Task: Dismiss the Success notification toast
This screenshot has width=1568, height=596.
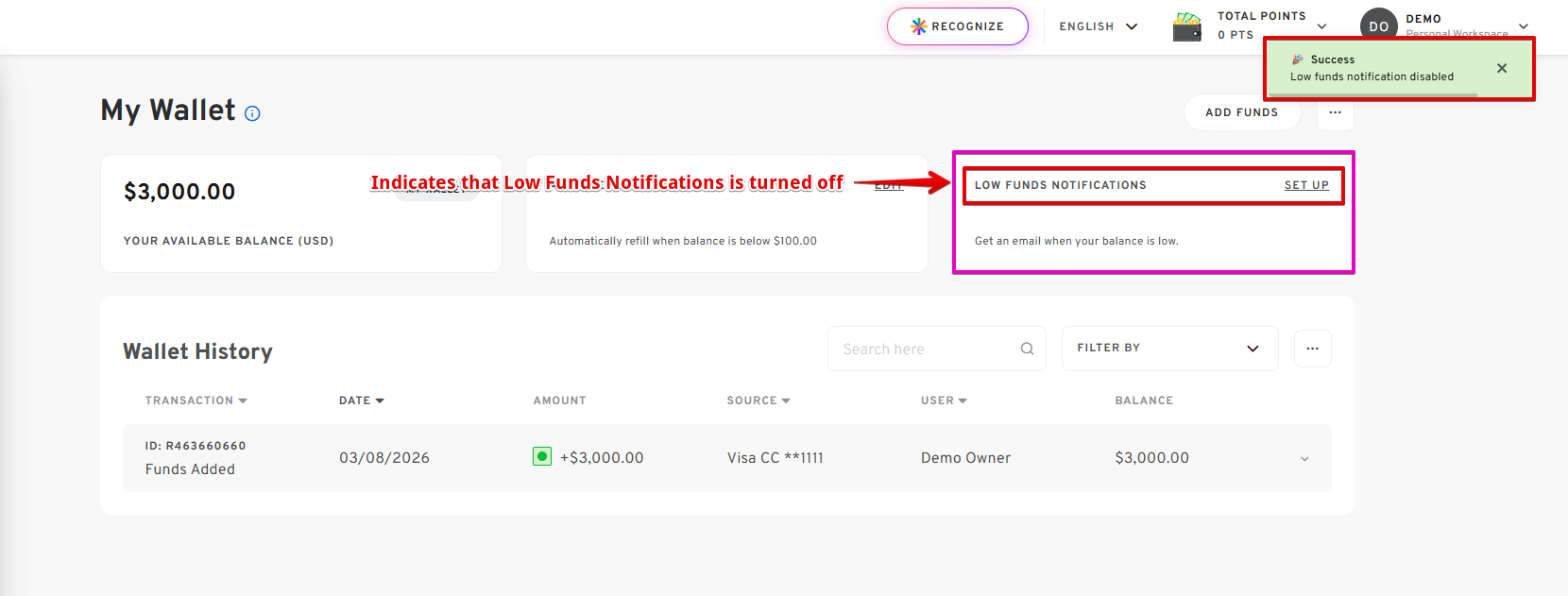Action: [1502, 68]
